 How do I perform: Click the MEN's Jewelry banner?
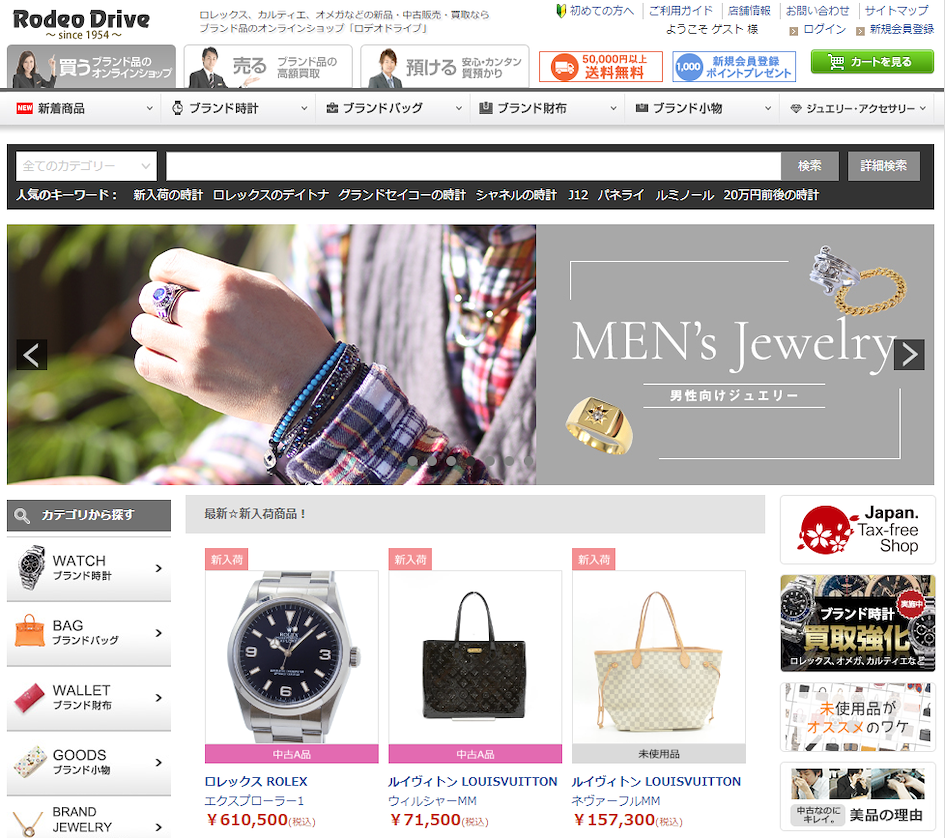pos(470,354)
